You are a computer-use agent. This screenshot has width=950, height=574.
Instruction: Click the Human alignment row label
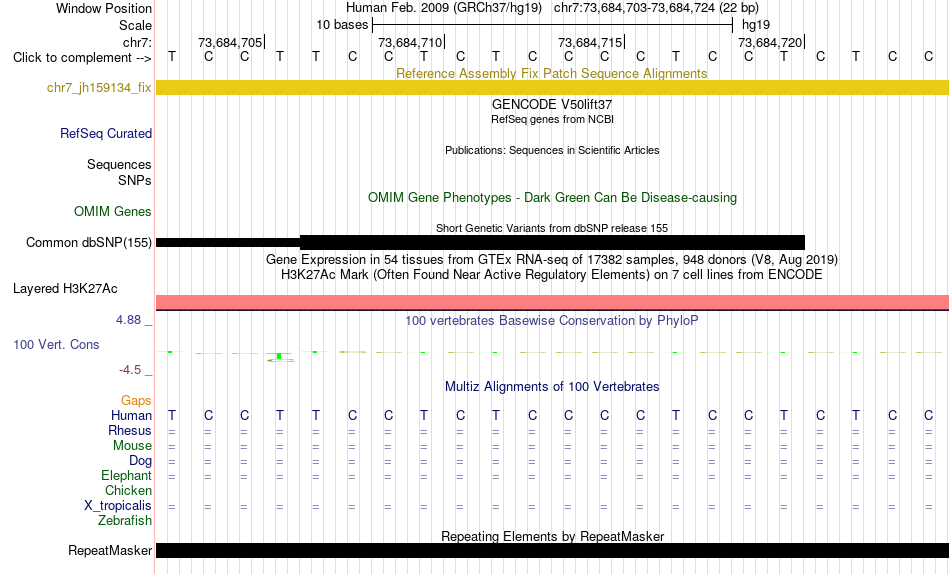[x=131, y=415]
